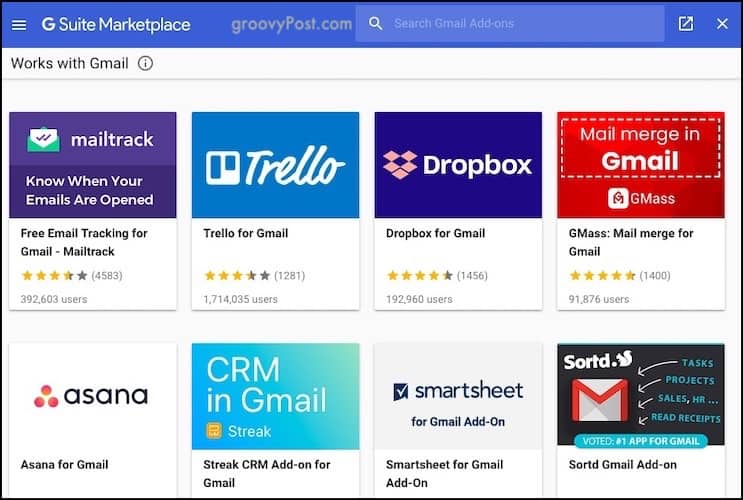743x500 pixels.
Task: Click Trello star rating (1281)
Action: [254, 275]
